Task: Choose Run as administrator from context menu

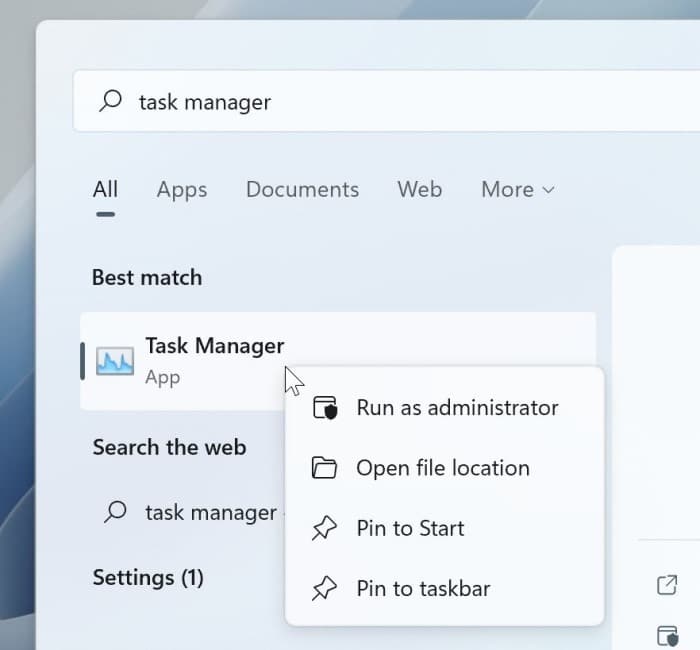Action: [445, 408]
